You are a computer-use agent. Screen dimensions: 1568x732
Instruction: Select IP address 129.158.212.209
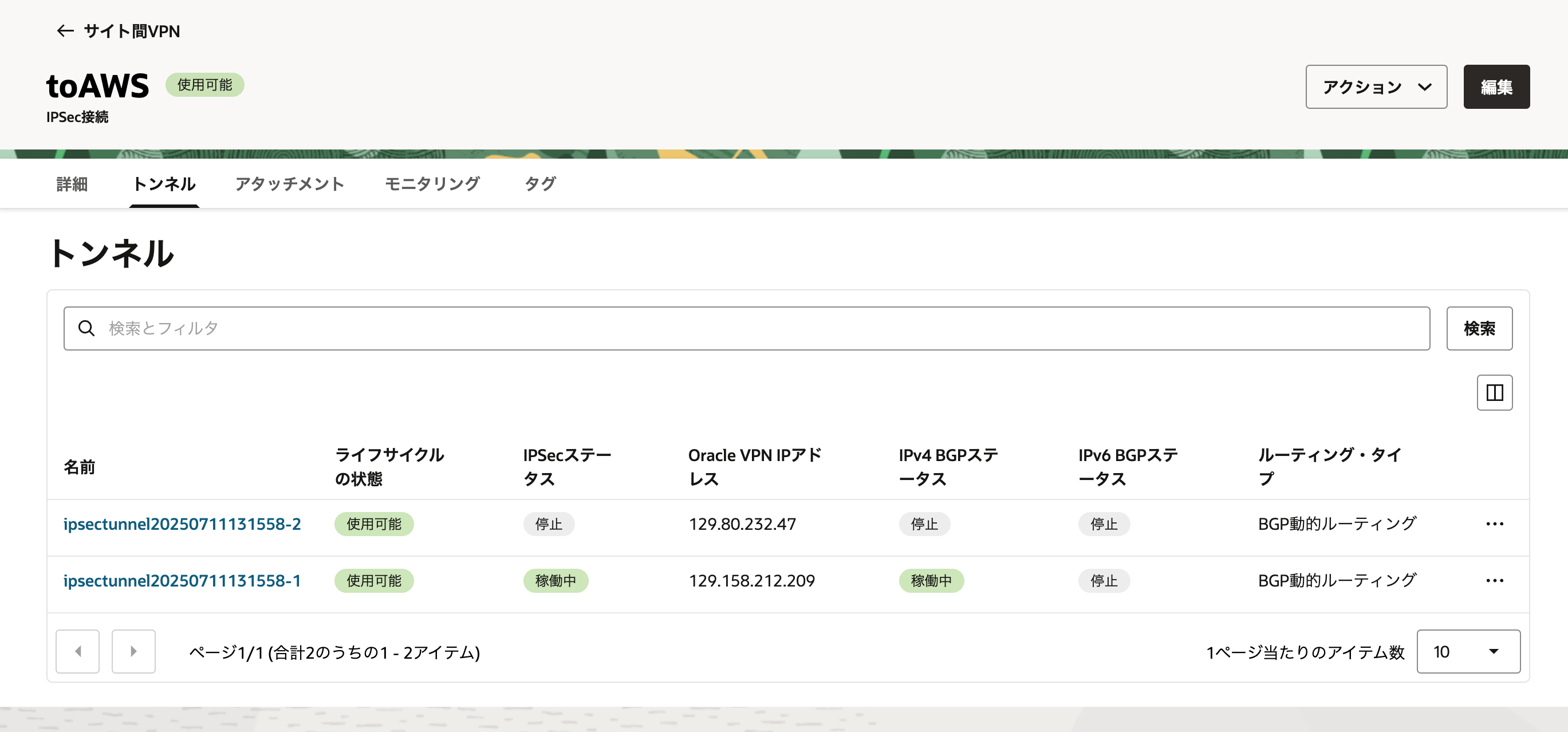click(x=752, y=580)
